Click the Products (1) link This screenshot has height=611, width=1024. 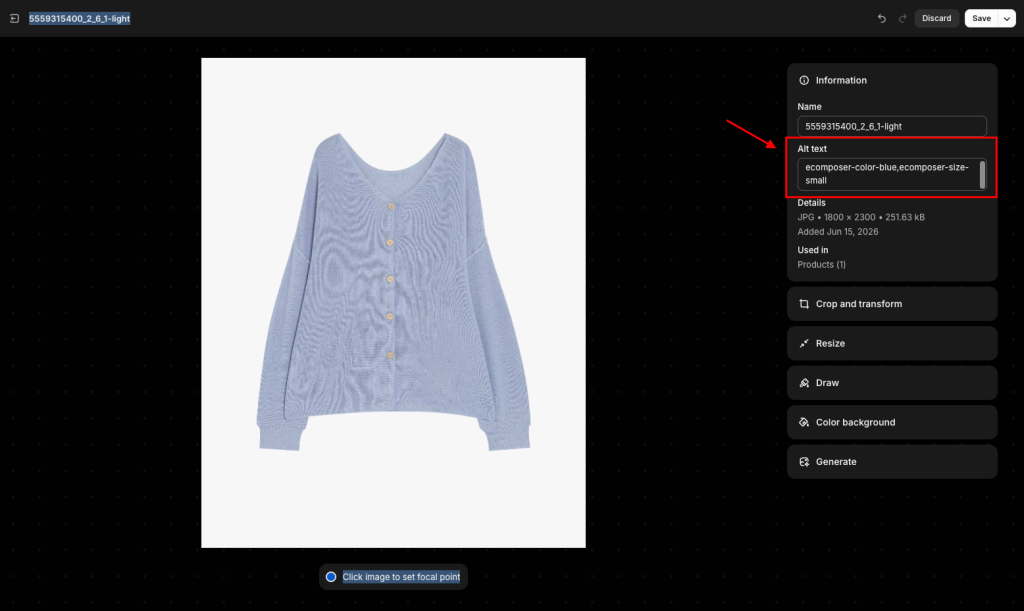pyautogui.click(x=822, y=264)
